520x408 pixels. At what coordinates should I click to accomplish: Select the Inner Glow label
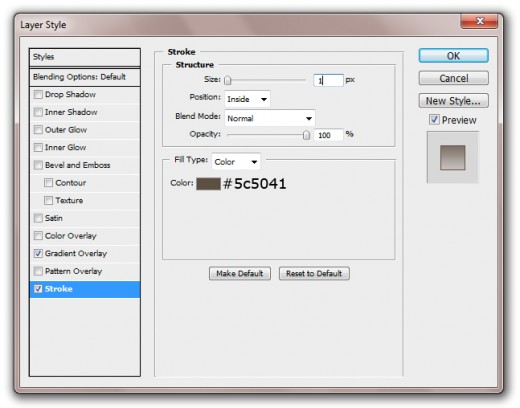66,148
